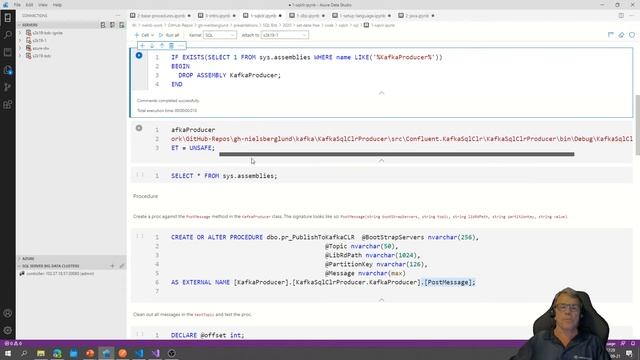Expand the s2k19-kdc-ignite server node
Screen dimensions: 640x360
pos(20,33)
